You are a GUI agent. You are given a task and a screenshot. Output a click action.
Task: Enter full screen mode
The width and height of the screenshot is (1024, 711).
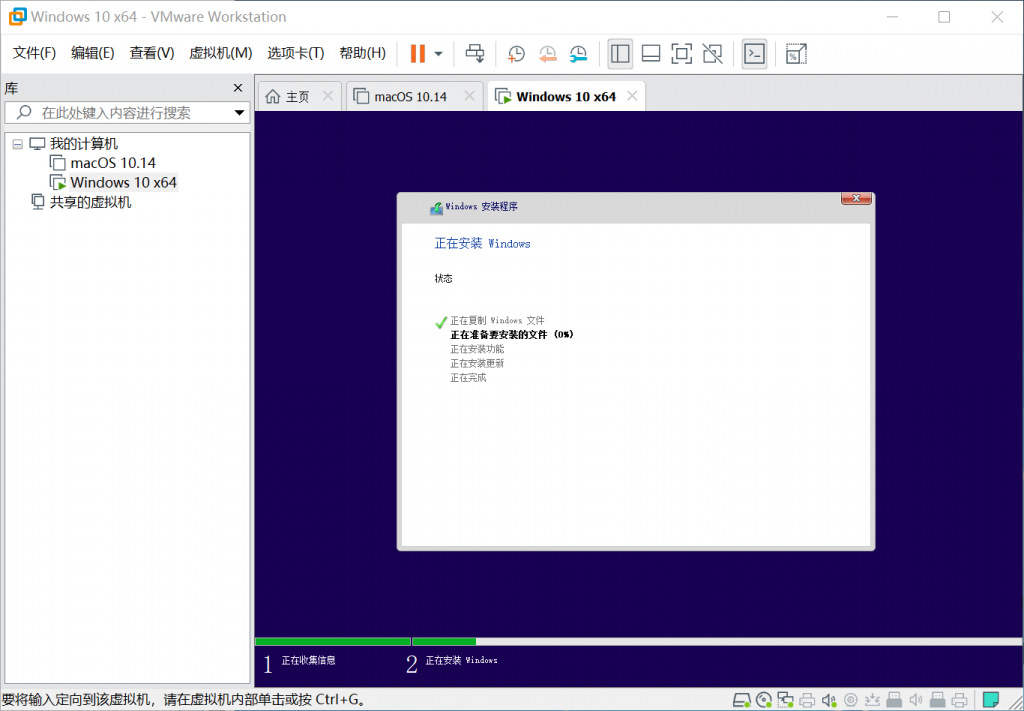(681, 53)
